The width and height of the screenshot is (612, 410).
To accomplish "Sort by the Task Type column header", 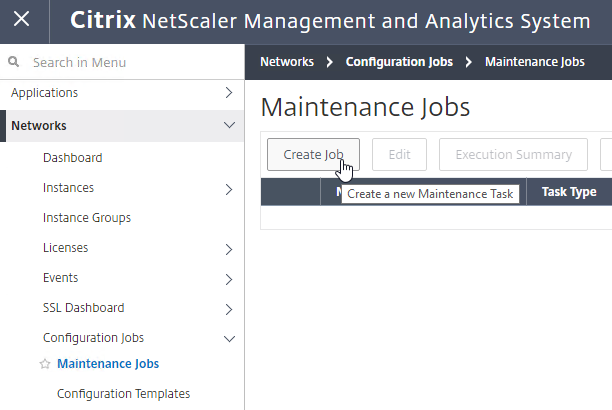I will tap(569, 192).
